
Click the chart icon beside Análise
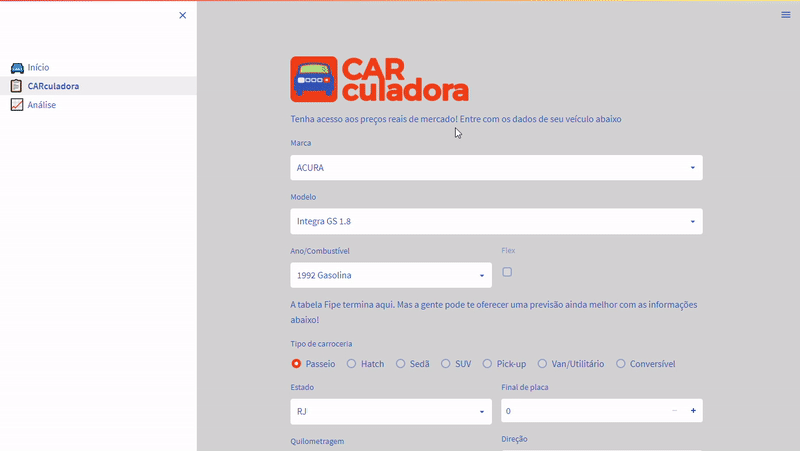[x=17, y=105]
